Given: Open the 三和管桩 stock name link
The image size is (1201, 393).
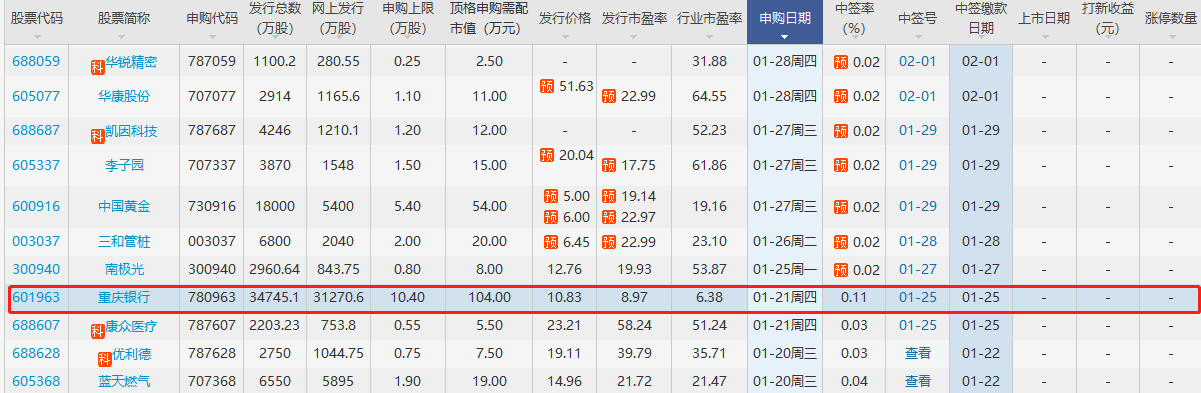Looking at the screenshot, I should pos(124,242).
